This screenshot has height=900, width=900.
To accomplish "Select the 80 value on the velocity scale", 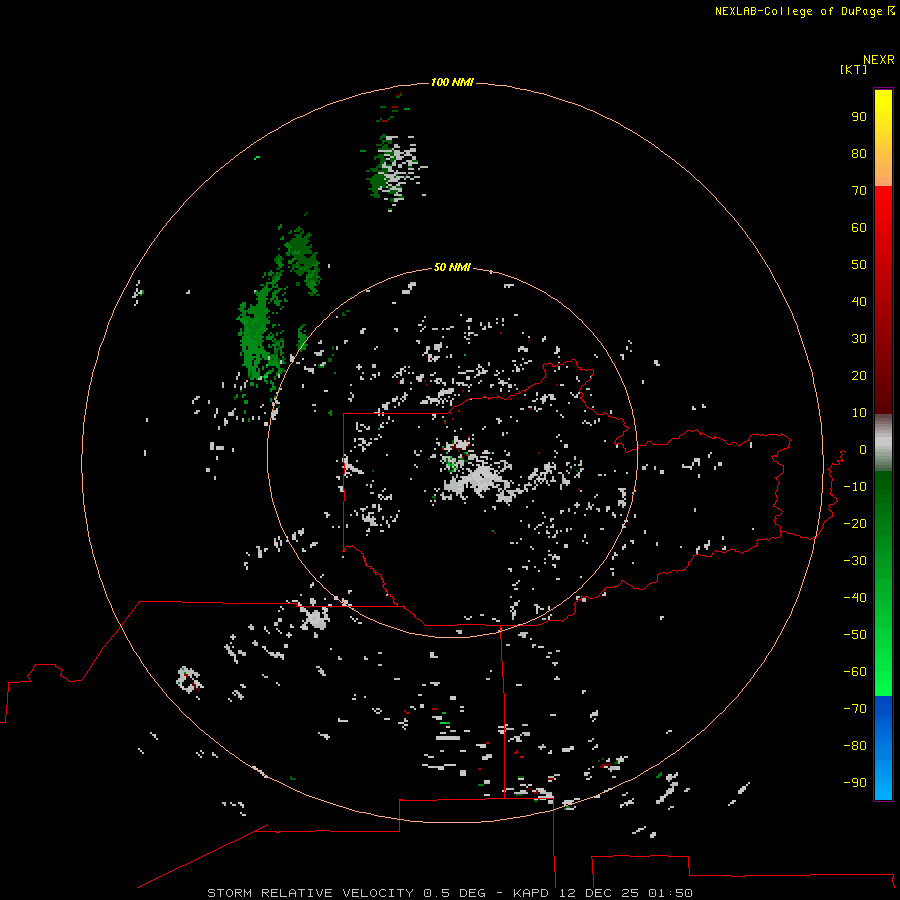I will 859,153.
